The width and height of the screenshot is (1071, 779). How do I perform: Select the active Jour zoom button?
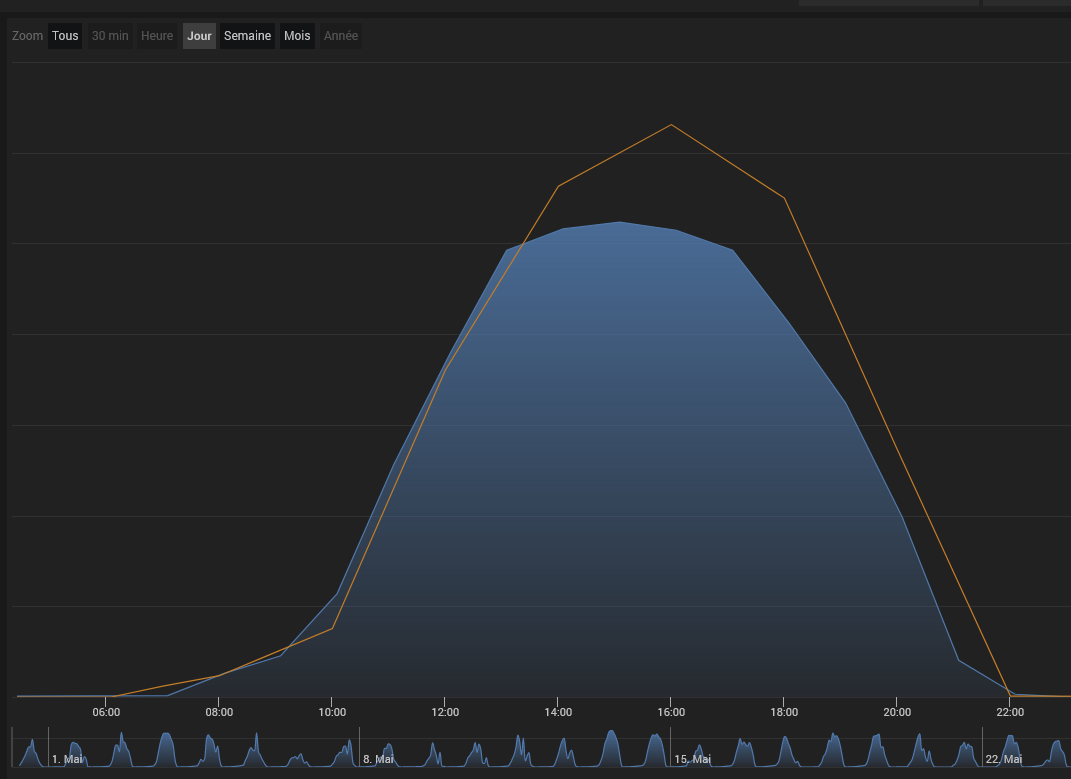(x=199, y=36)
